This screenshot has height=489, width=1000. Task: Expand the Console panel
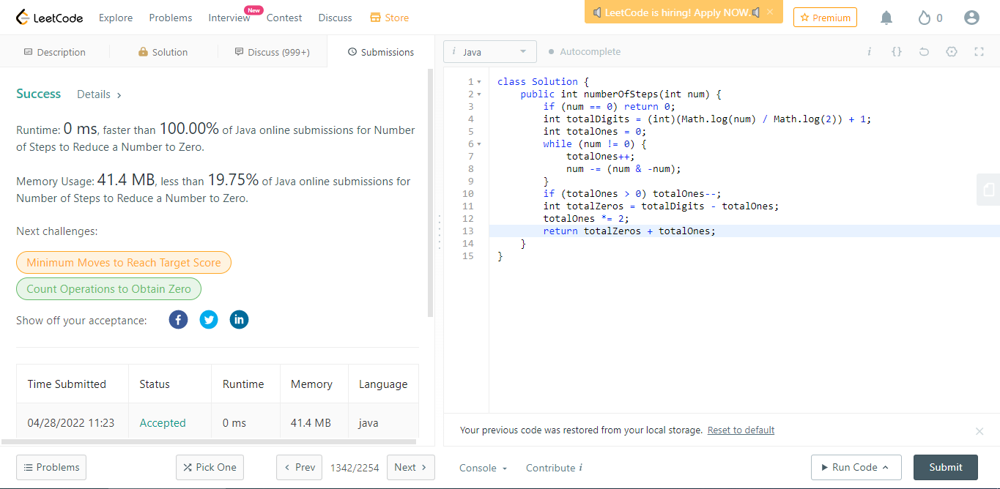point(482,468)
